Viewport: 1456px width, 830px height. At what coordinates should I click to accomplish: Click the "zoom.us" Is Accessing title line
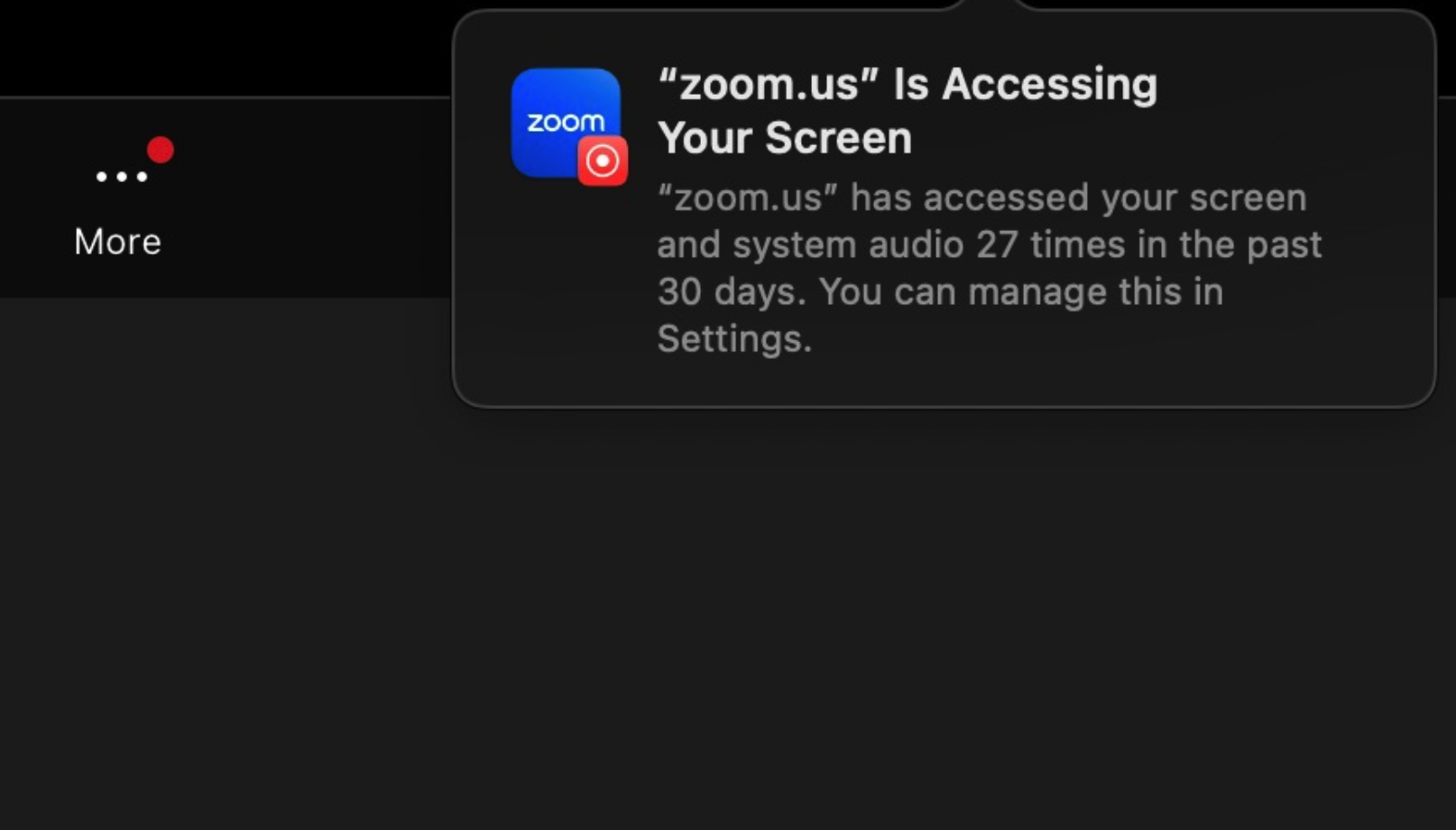(907, 85)
